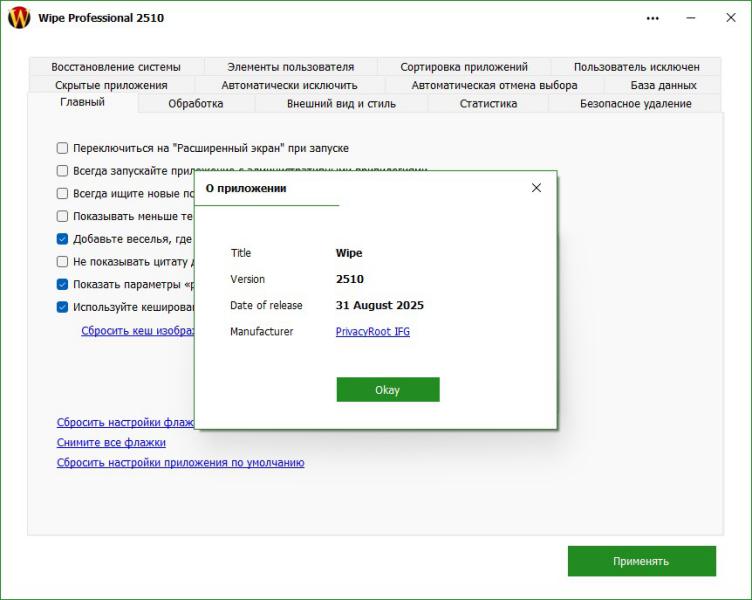The image size is (752, 600).
Task: Click the green Okay button
Action: coord(388,389)
